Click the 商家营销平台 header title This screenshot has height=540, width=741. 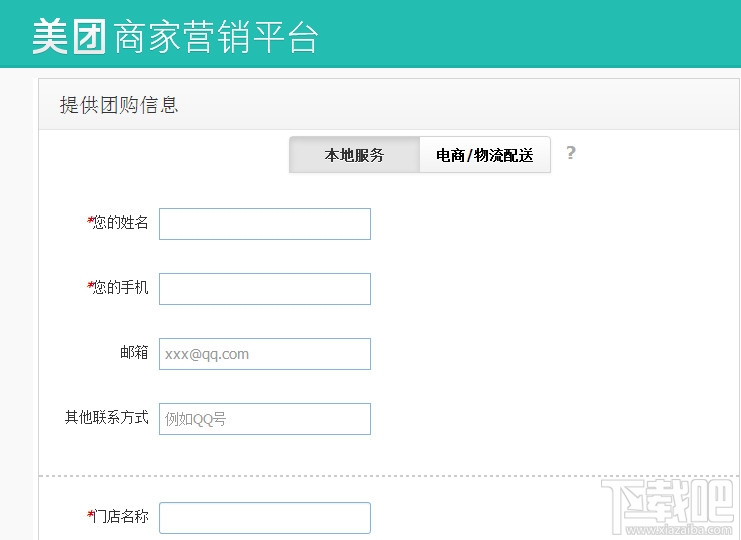[x=216, y=36]
